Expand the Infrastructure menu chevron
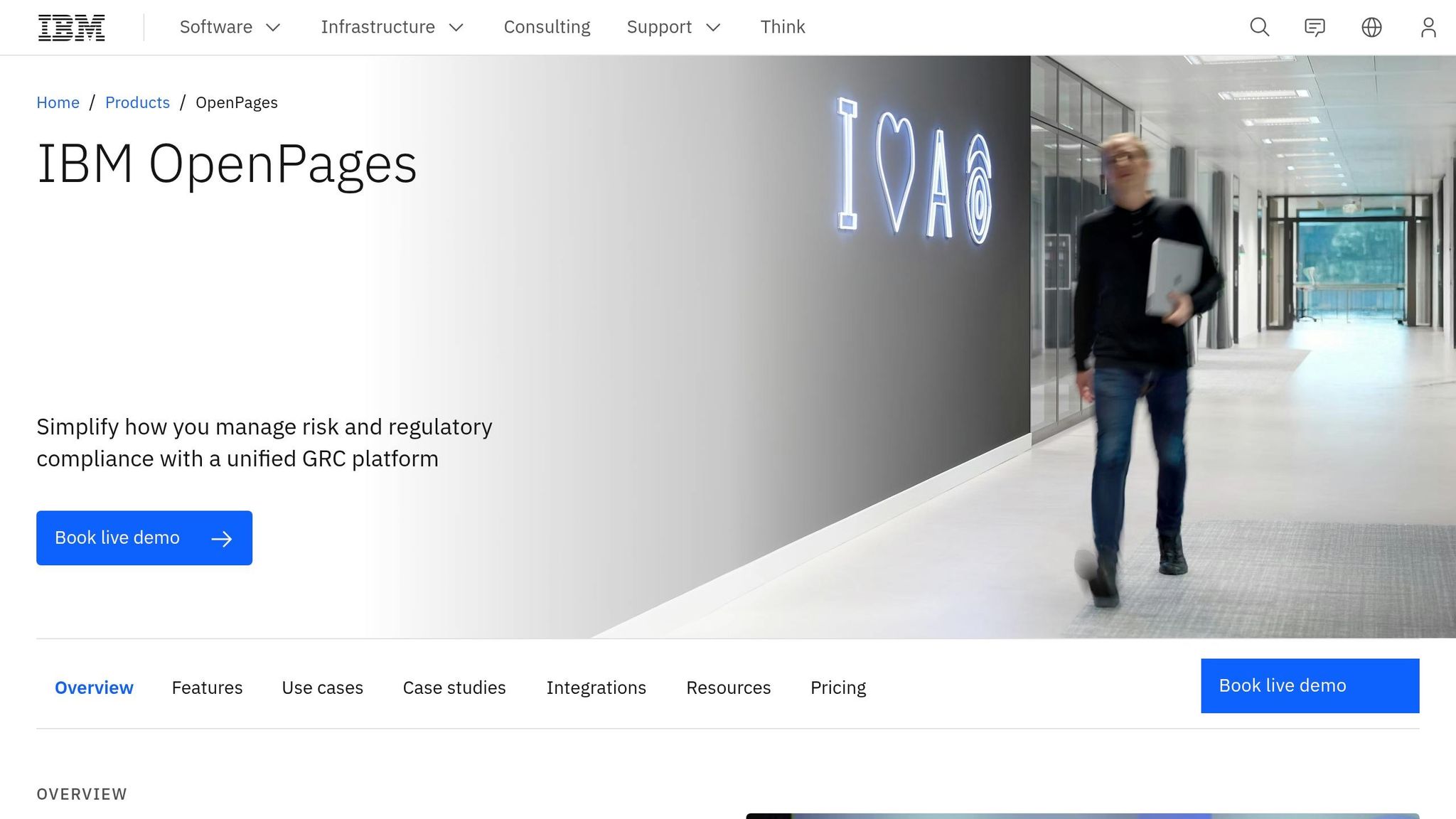 pyautogui.click(x=456, y=28)
